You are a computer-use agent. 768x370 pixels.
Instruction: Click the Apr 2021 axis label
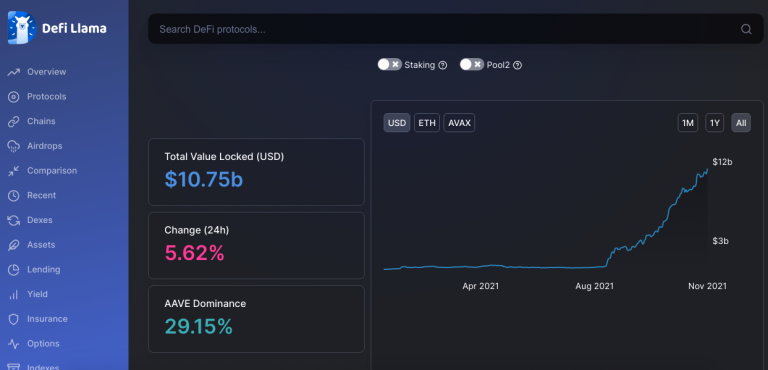point(480,286)
